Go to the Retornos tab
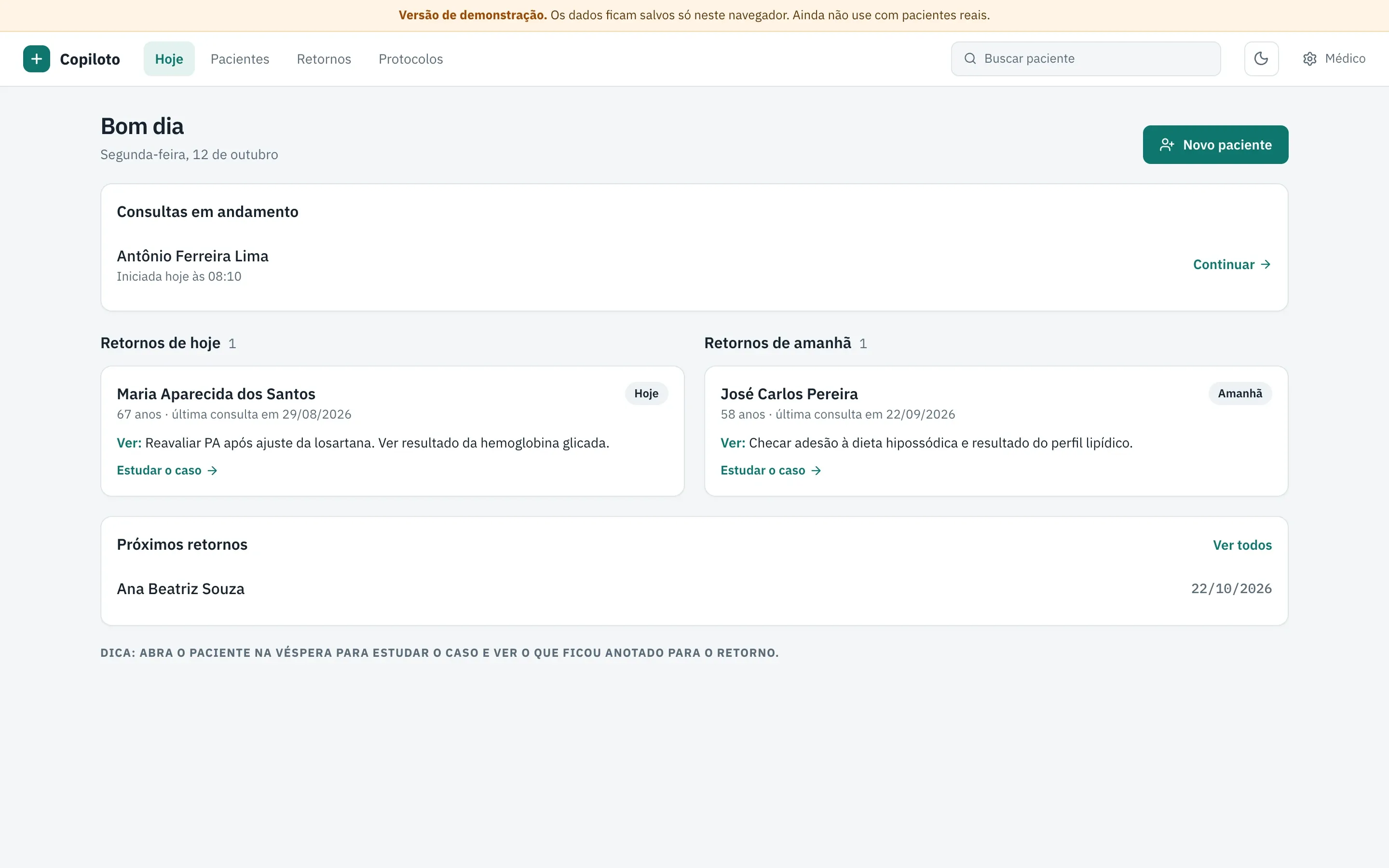Screen dimensions: 1389x868 point(324,58)
